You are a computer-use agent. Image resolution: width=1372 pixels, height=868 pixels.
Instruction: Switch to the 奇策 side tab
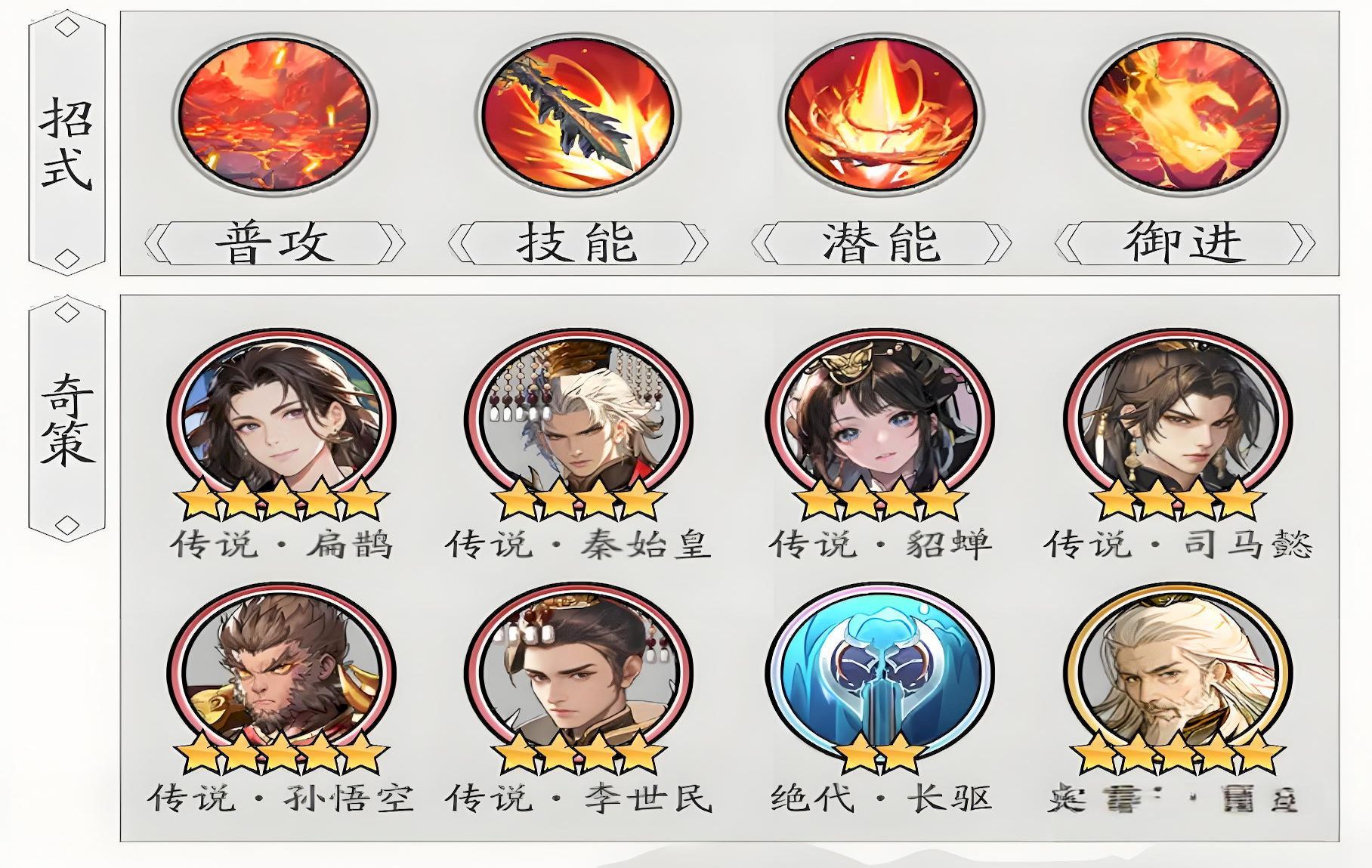coord(66,417)
